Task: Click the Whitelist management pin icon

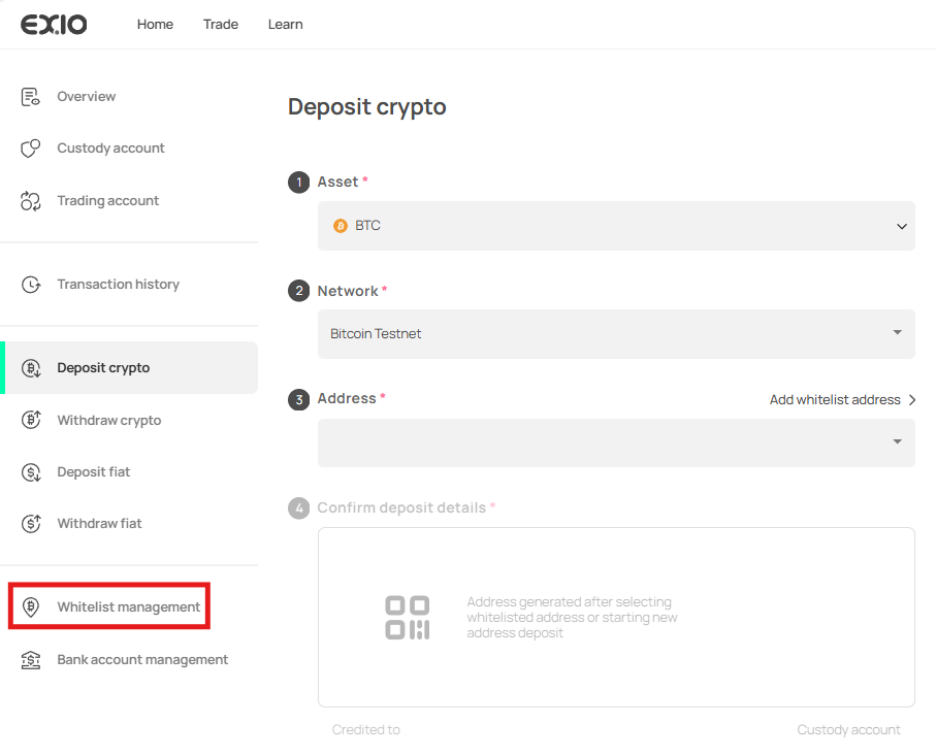Action: coord(30,608)
